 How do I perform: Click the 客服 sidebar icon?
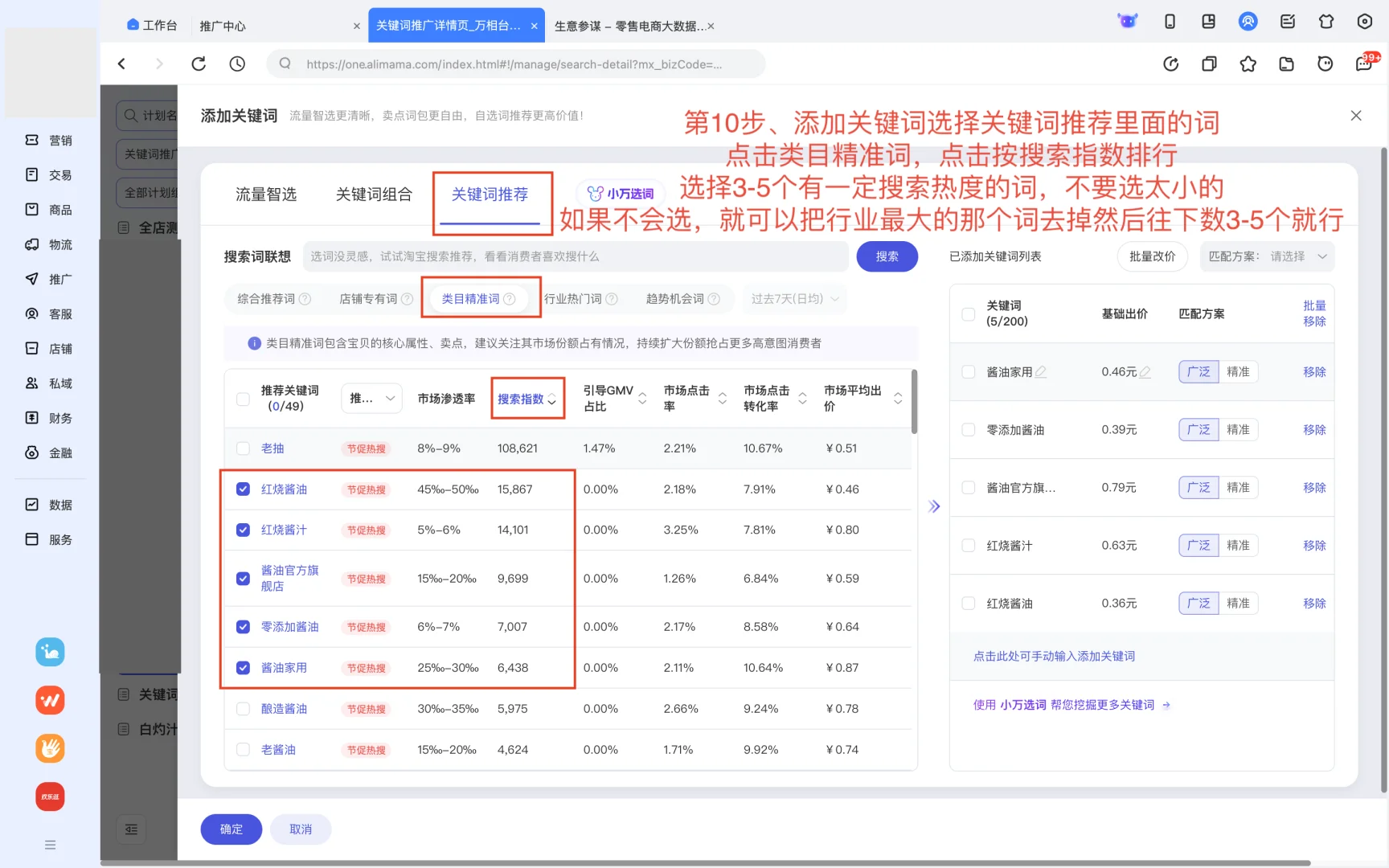click(x=50, y=313)
